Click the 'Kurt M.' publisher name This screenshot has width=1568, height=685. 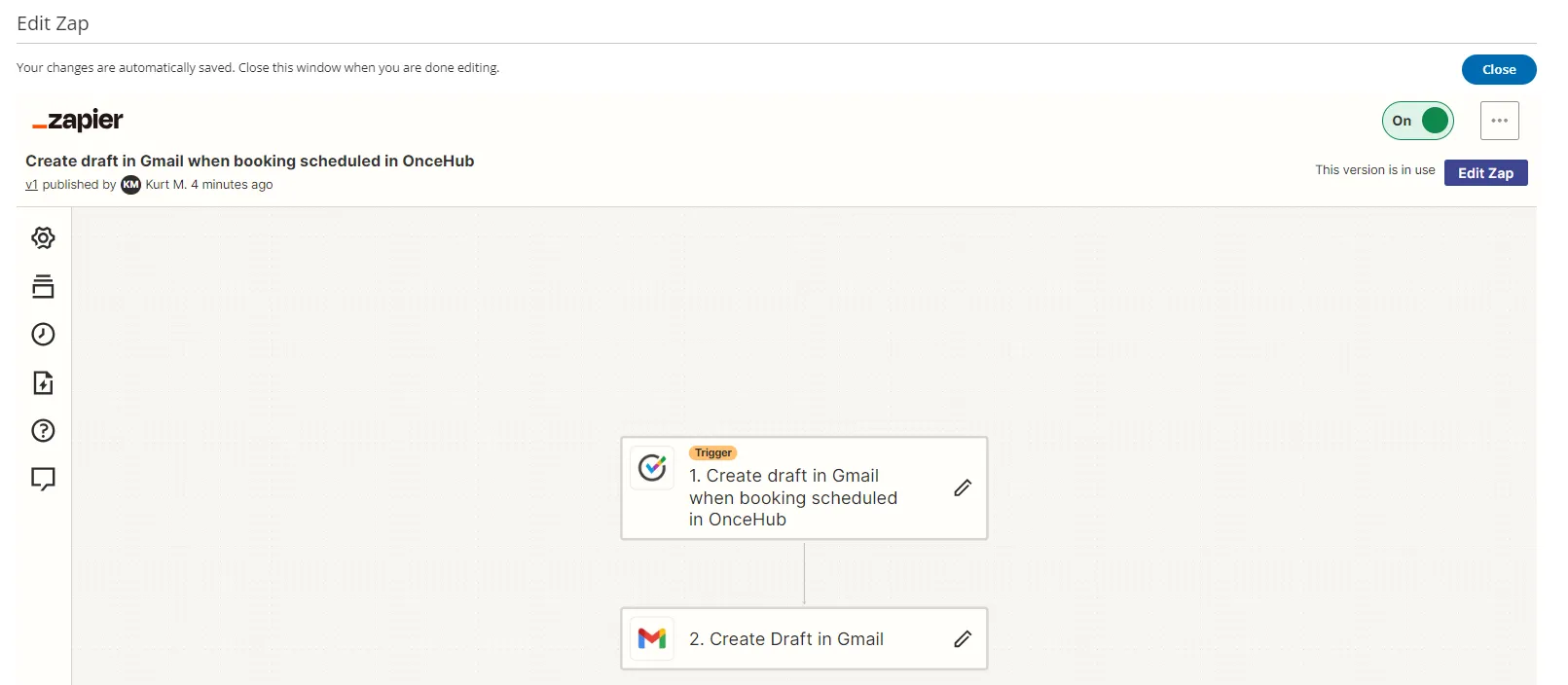click(165, 185)
